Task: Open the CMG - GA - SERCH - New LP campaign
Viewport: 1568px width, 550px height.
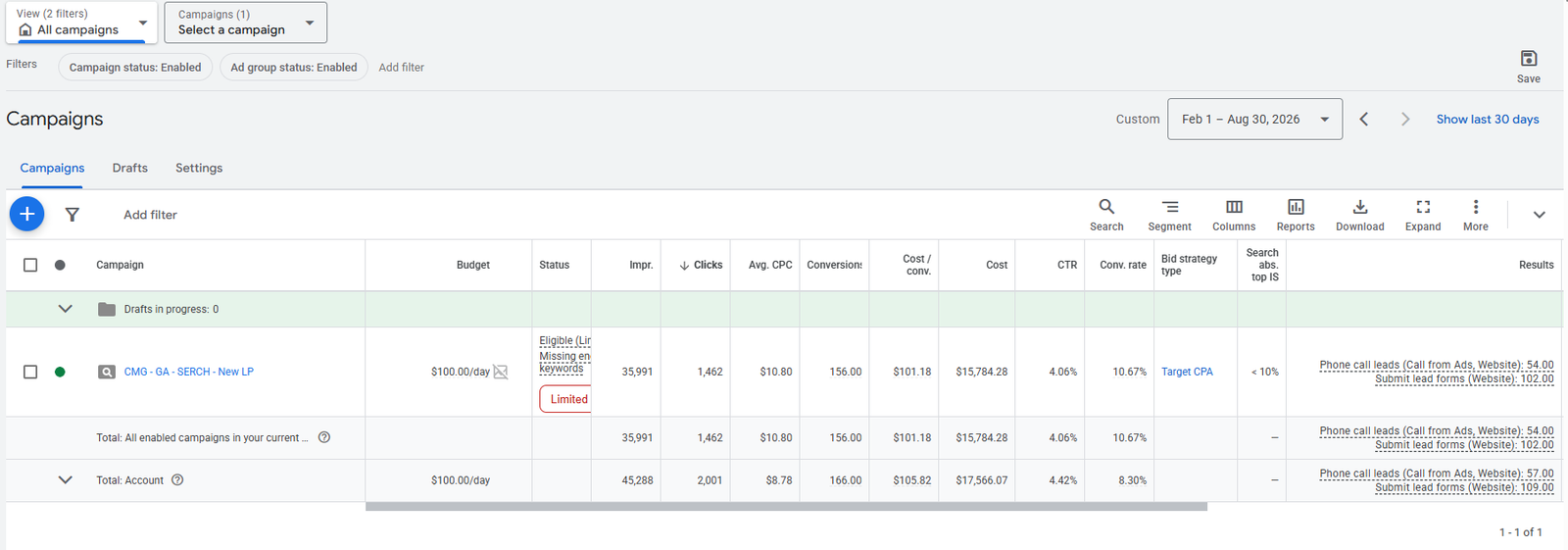Action: click(x=189, y=372)
